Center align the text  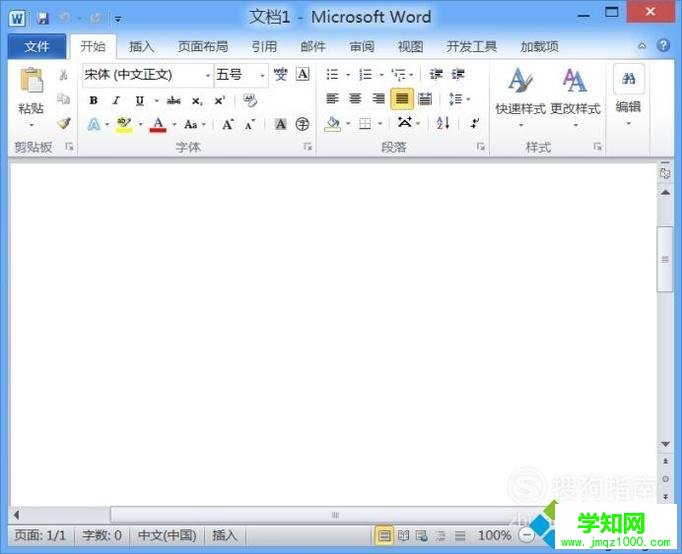tap(355, 99)
